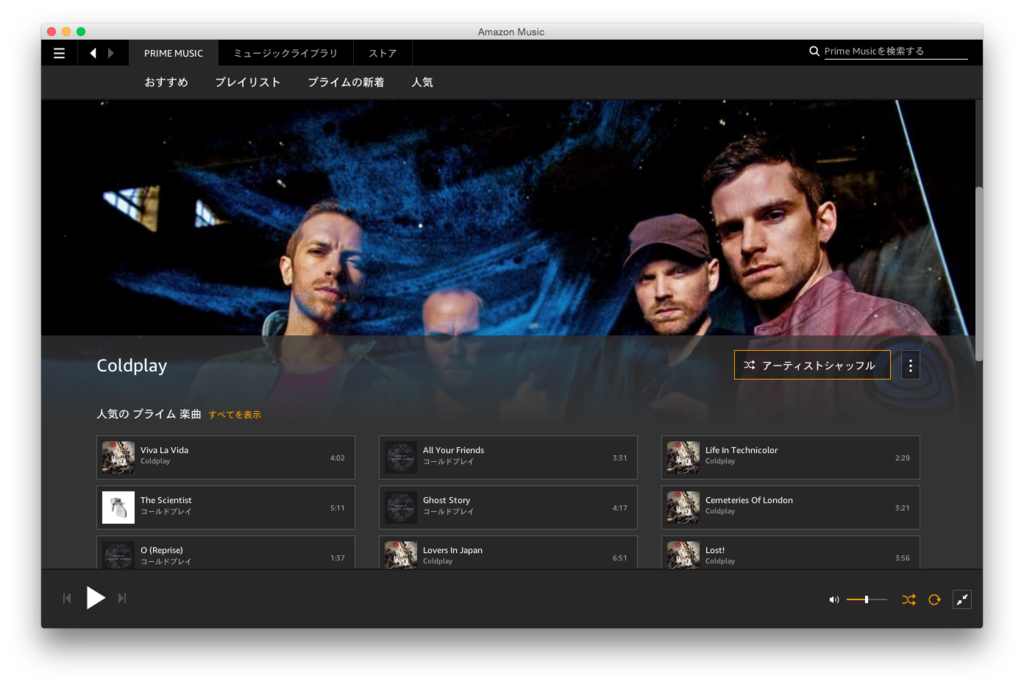The width and height of the screenshot is (1024, 687).
Task: Click the アーティストシャッフル button
Action: [x=812, y=365]
